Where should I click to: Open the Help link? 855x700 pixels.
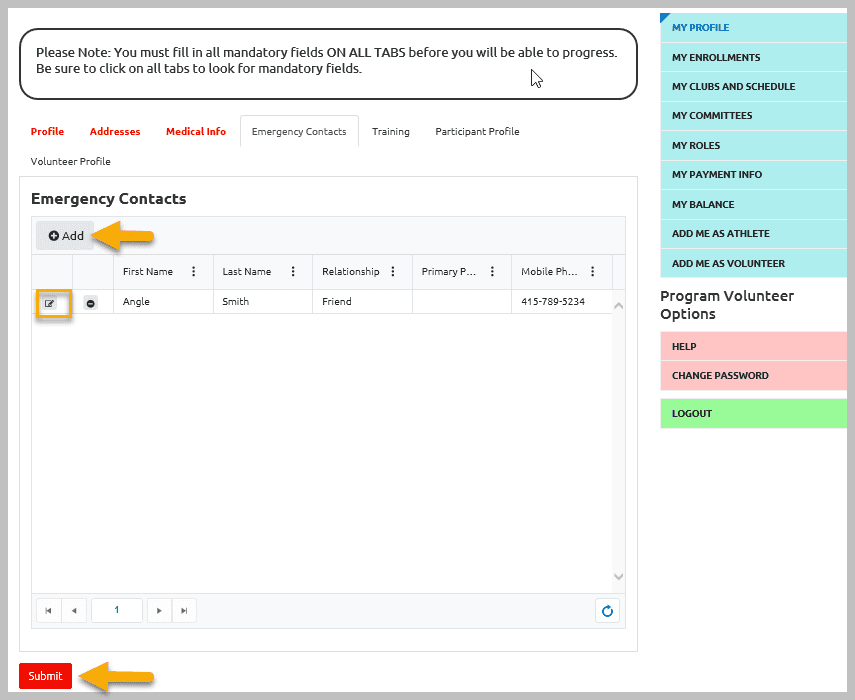(754, 346)
